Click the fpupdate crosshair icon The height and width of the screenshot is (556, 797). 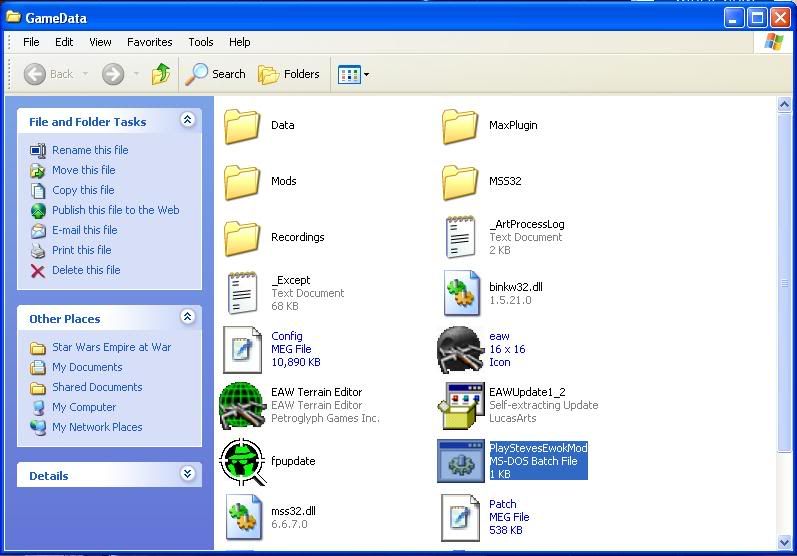242,461
